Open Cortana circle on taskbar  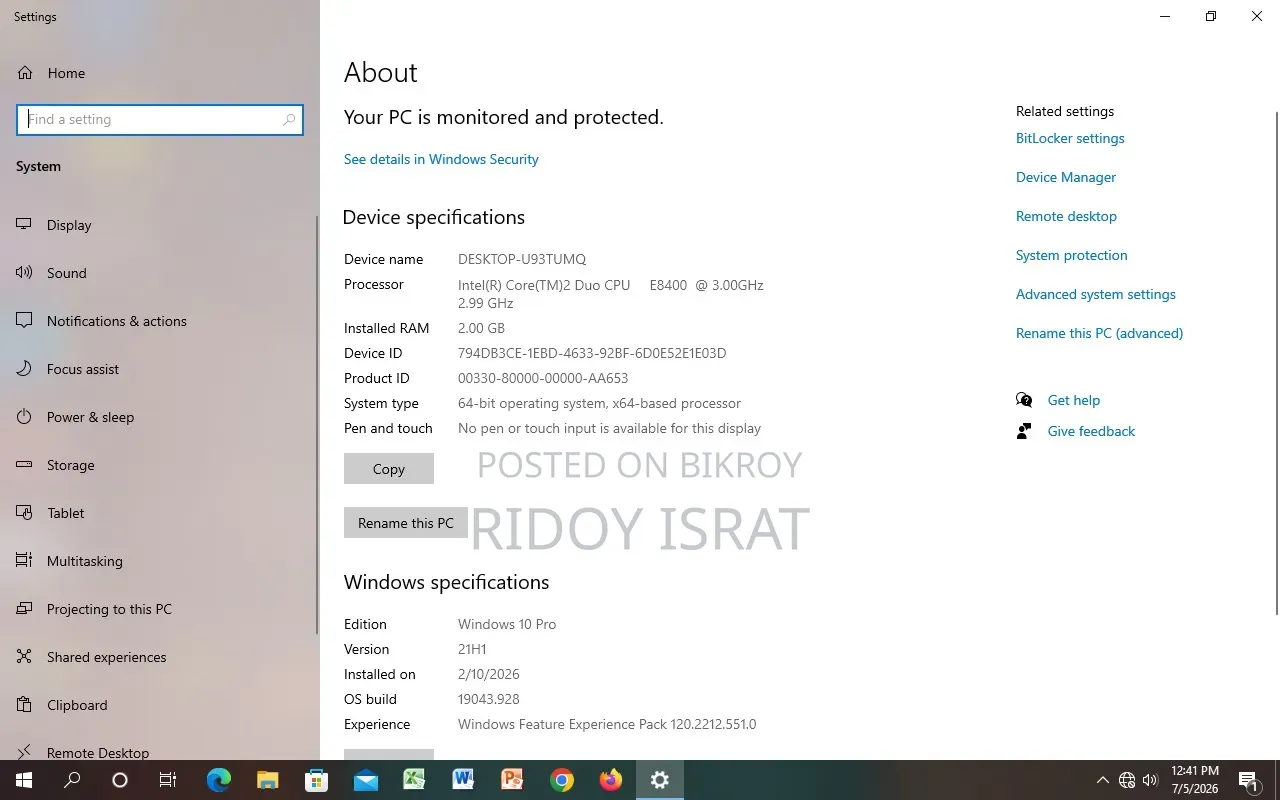[120, 780]
